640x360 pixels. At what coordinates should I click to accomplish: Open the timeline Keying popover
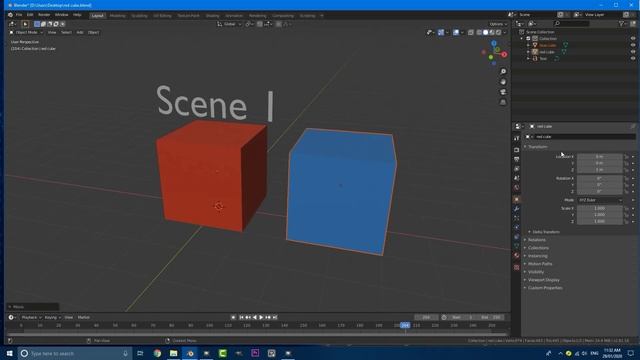click(x=52, y=317)
